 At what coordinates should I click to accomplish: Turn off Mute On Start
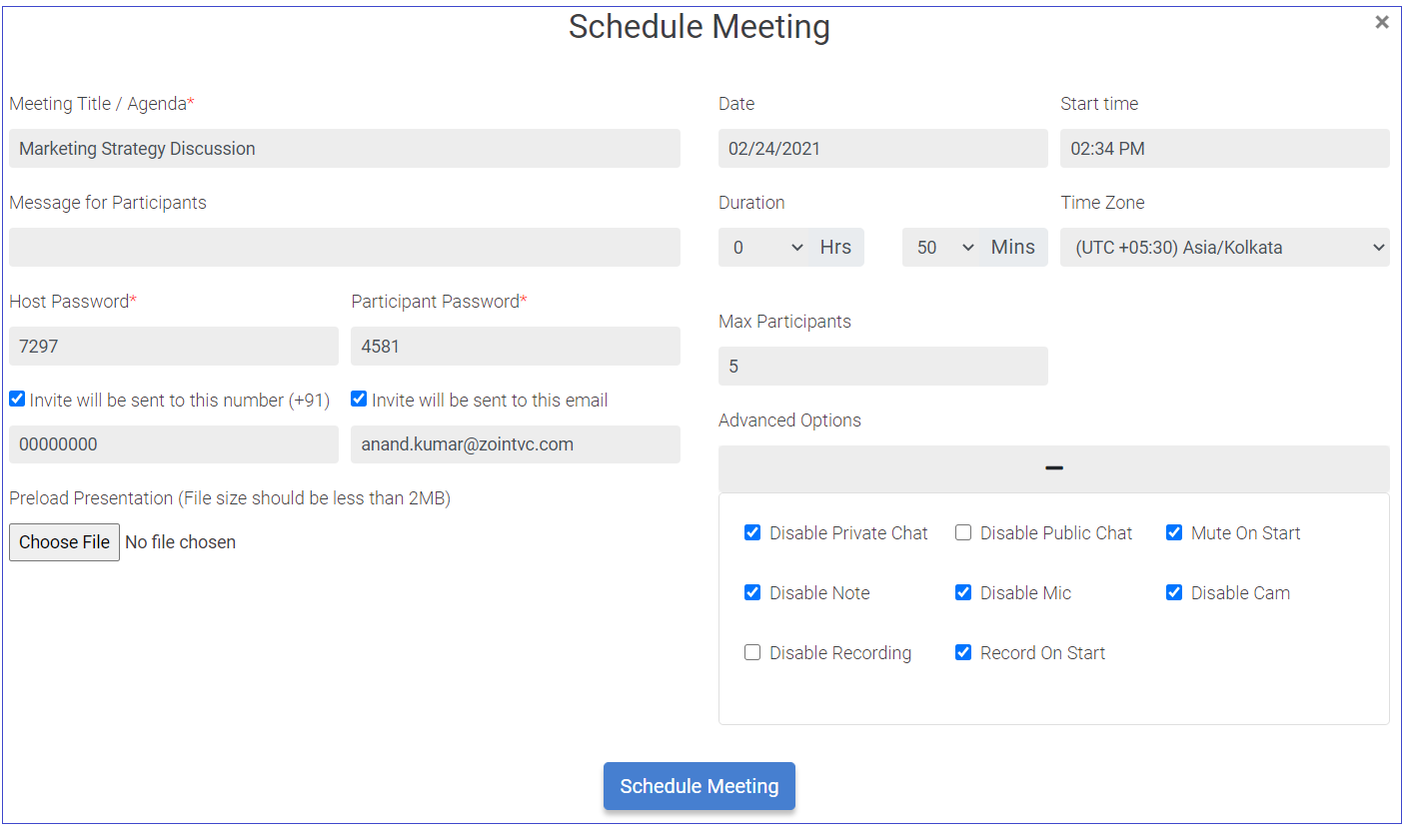pyautogui.click(x=1173, y=532)
